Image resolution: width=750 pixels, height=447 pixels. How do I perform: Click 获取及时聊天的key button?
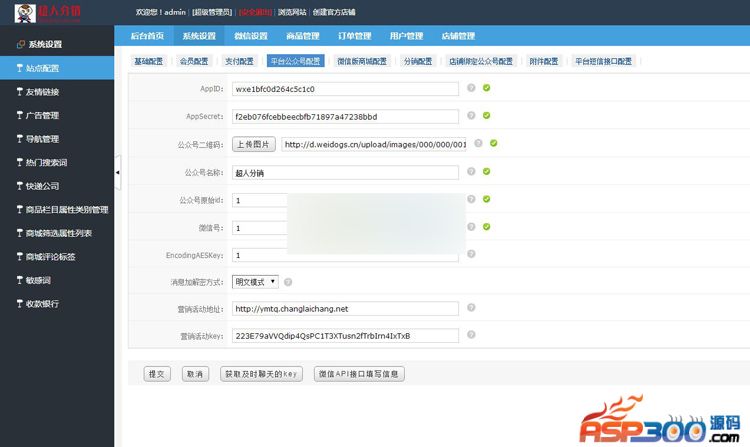pos(260,374)
